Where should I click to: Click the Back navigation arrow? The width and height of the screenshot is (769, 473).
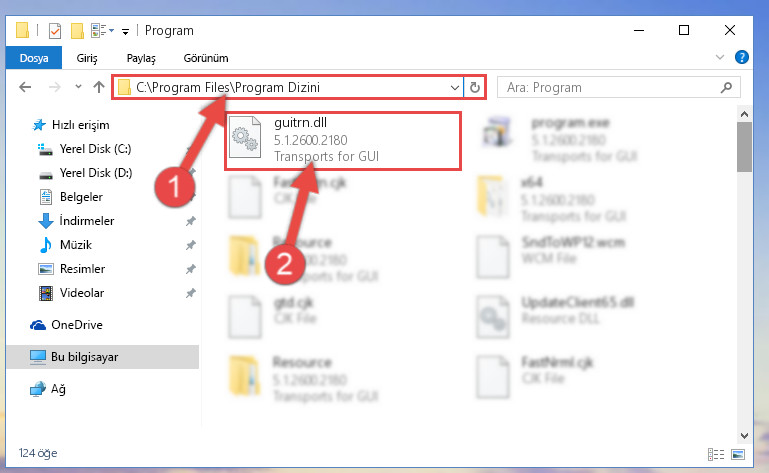point(25,87)
